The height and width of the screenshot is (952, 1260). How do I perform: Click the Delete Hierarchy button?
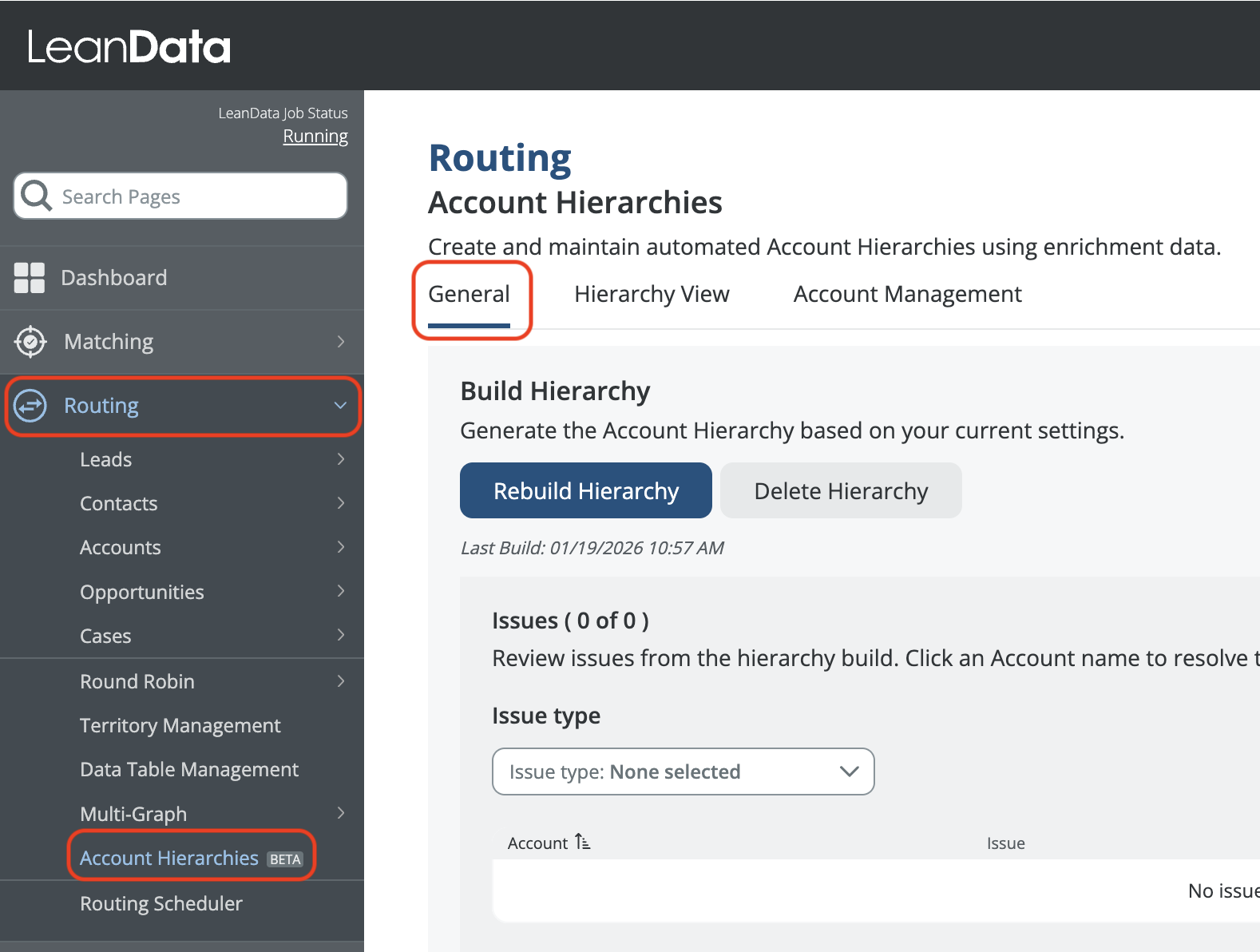[841, 490]
